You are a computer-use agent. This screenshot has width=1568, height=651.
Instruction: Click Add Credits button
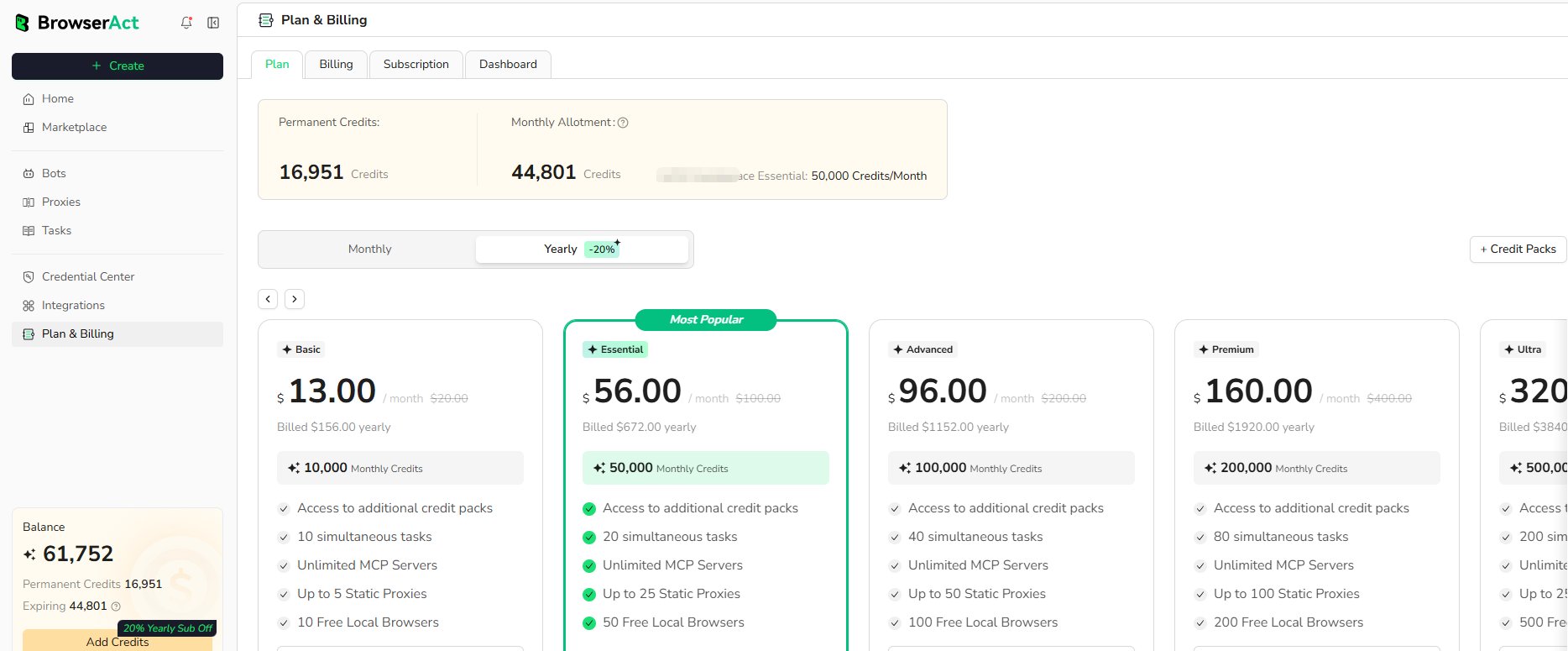point(118,641)
